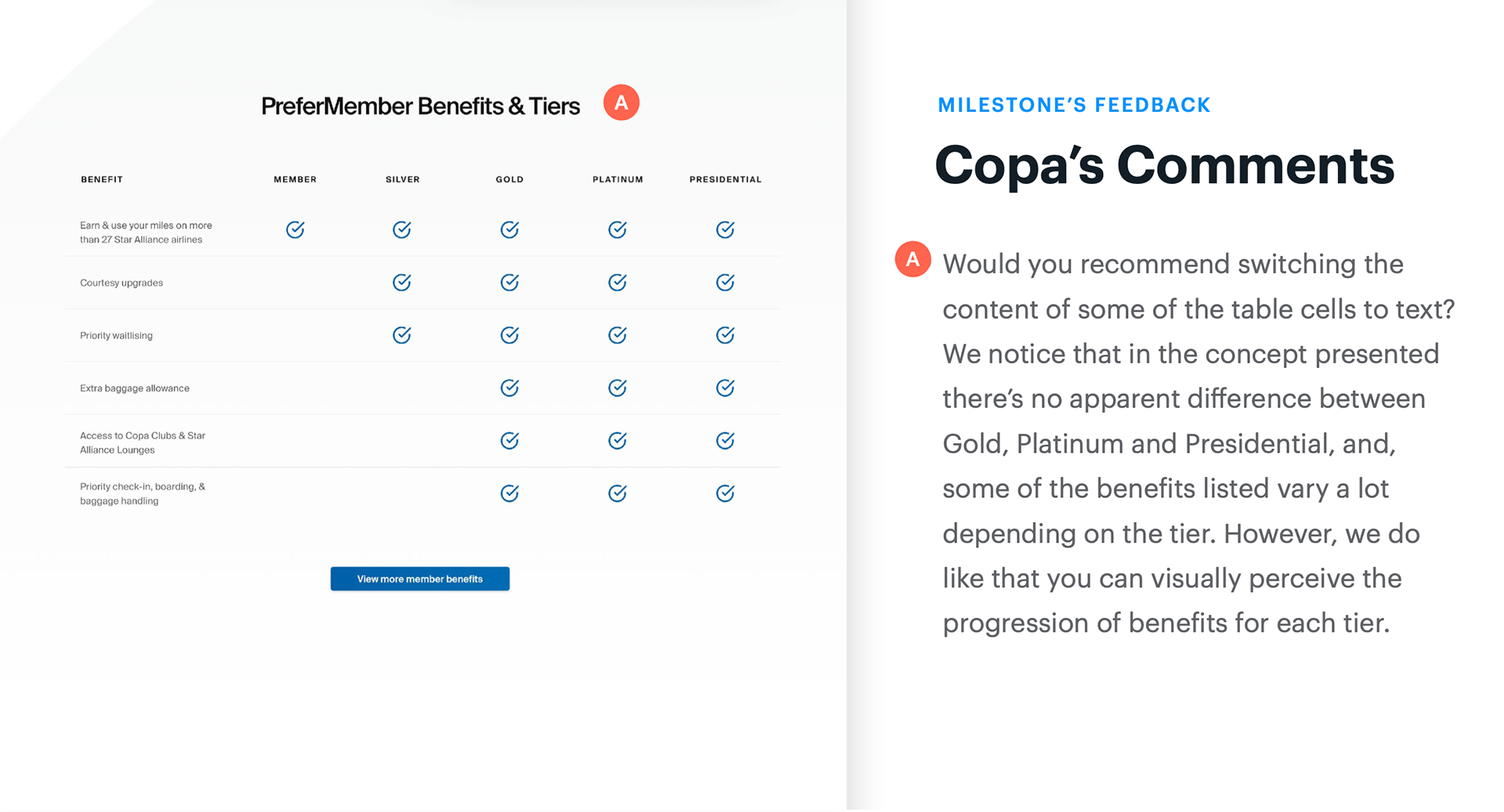Screen dimensions: 1504x812
Task: Click the View more member benefits button
Action: point(420,579)
